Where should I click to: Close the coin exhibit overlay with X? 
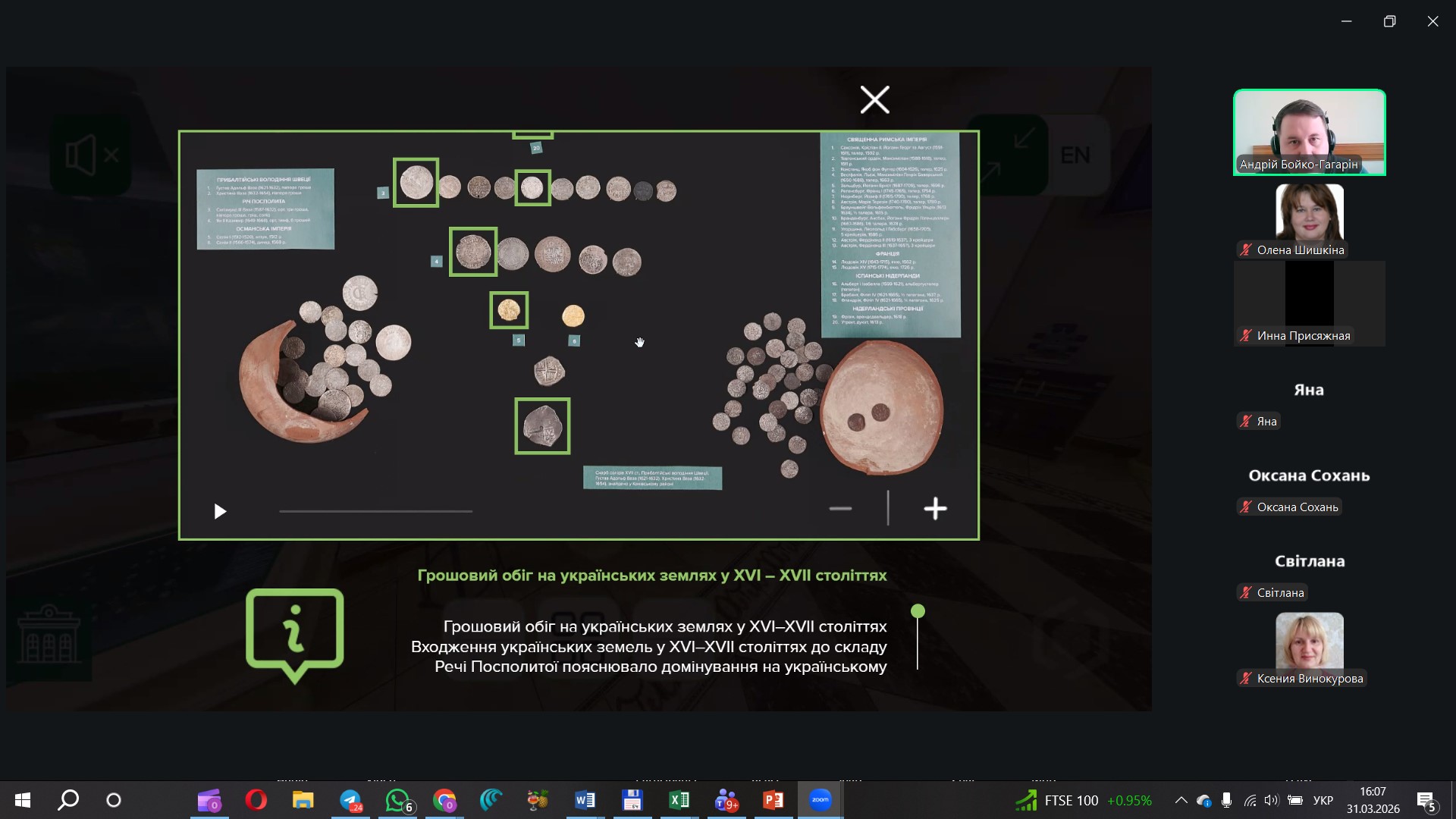(874, 99)
